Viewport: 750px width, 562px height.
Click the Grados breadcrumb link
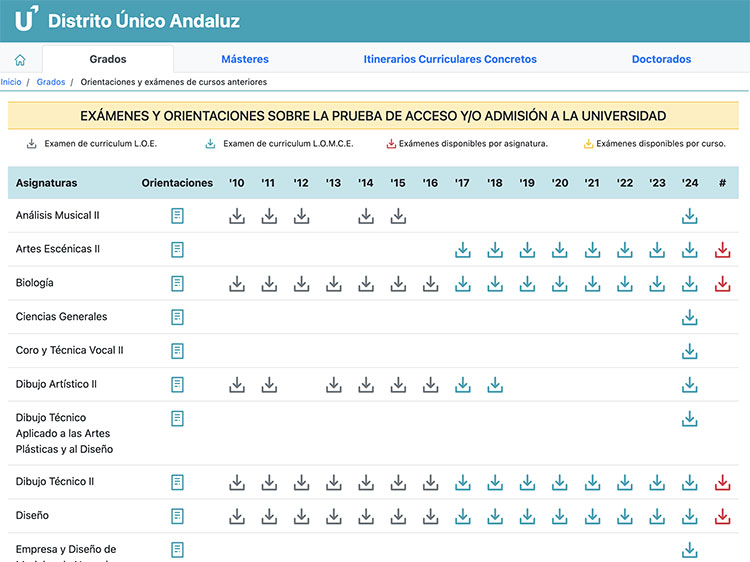(x=51, y=82)
